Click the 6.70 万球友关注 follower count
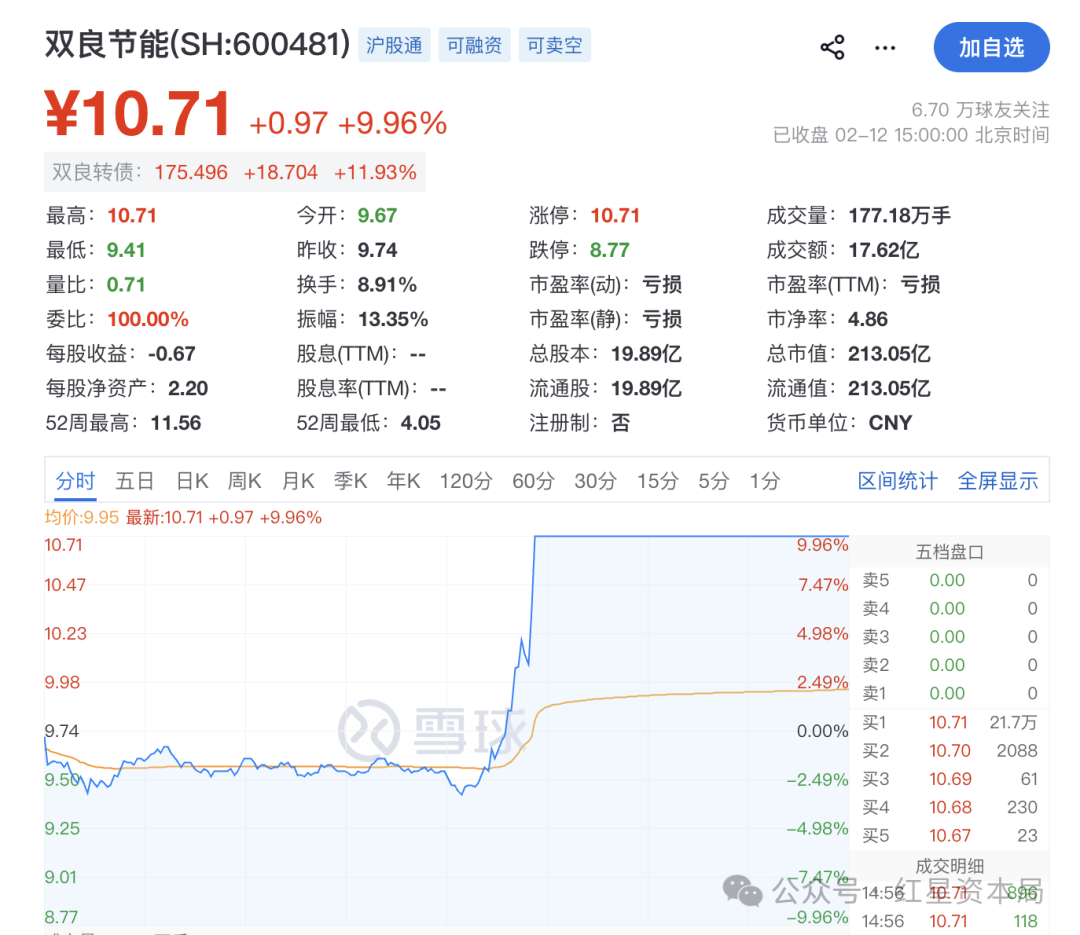1080x935 pixels. (x=980, y=110)
